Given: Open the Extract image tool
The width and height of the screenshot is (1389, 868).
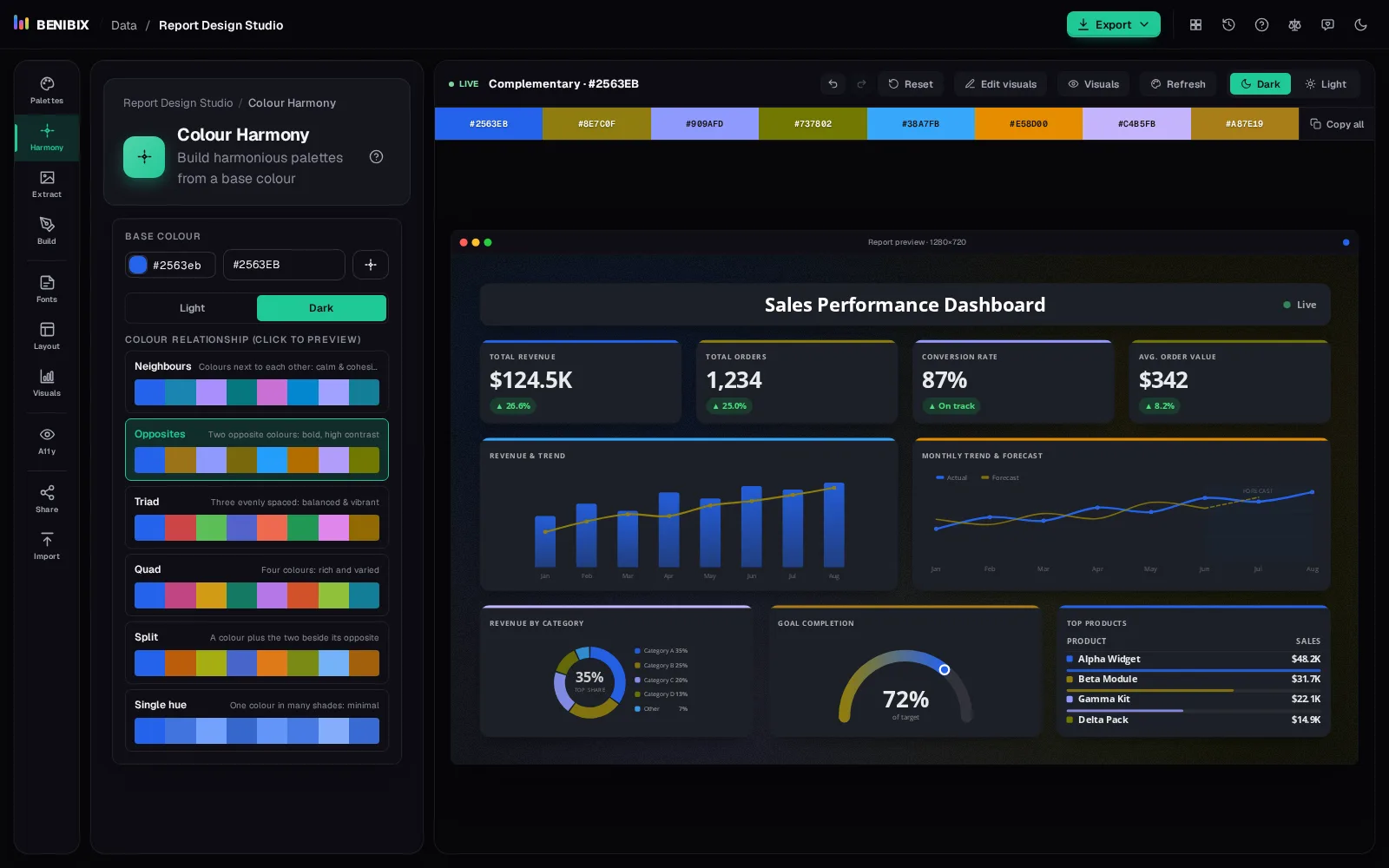Looking at the screenshot, I should pos(47,185).
